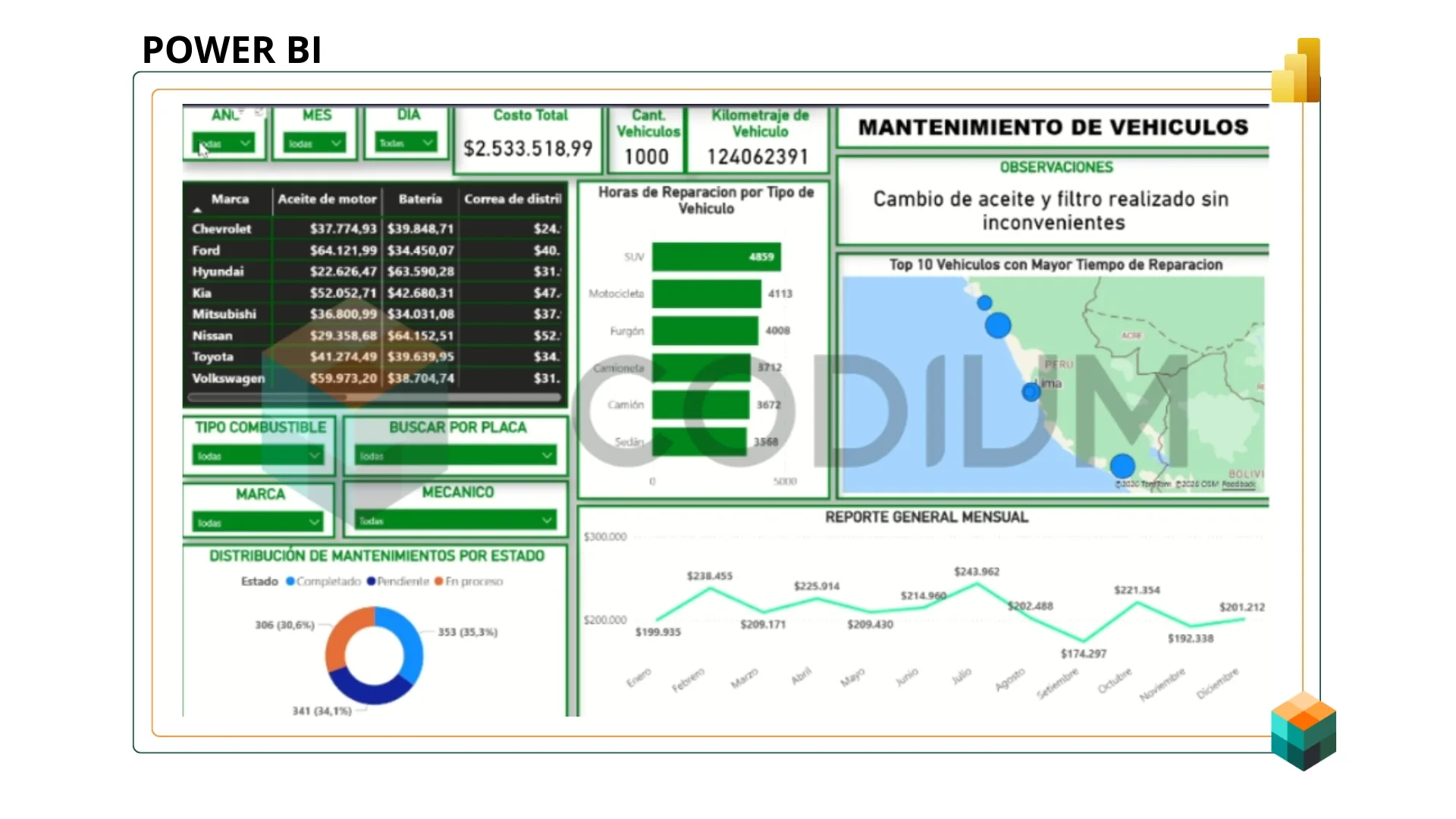The height and width of the screenshot is (819, 1456).
Task: Expand the TIPO COMBUSTIBLE dropdown
Action: (x=258, y=455)
